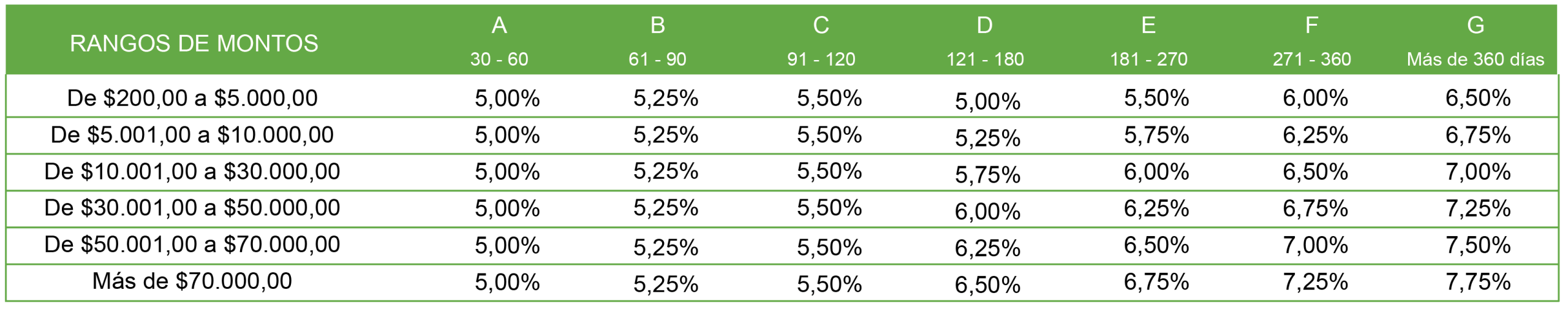Click column A rate for $30.001,00 to $50.000,00
This screenshot has width=1568, height=309.
click(x=507, y=208)
